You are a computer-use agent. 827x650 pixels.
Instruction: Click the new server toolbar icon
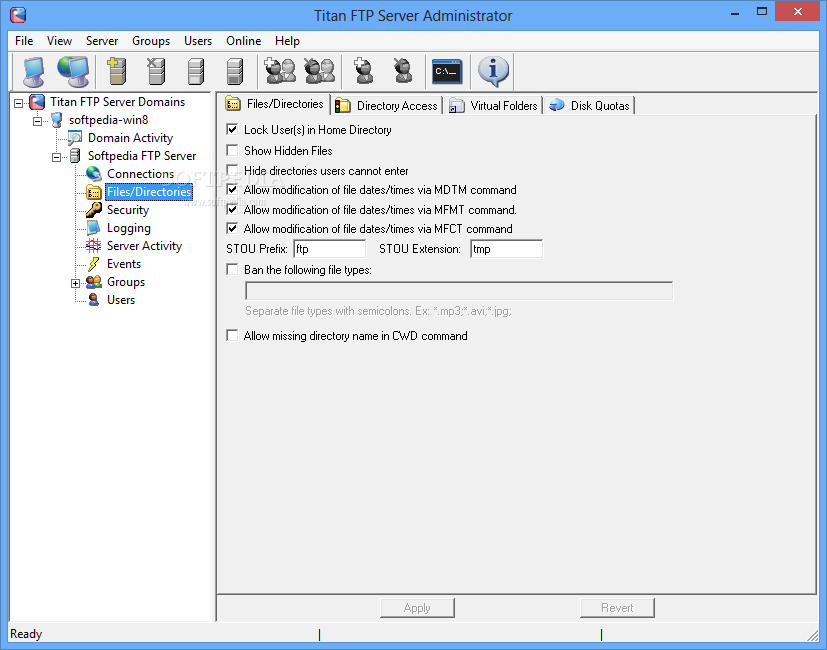coord(117,71)
